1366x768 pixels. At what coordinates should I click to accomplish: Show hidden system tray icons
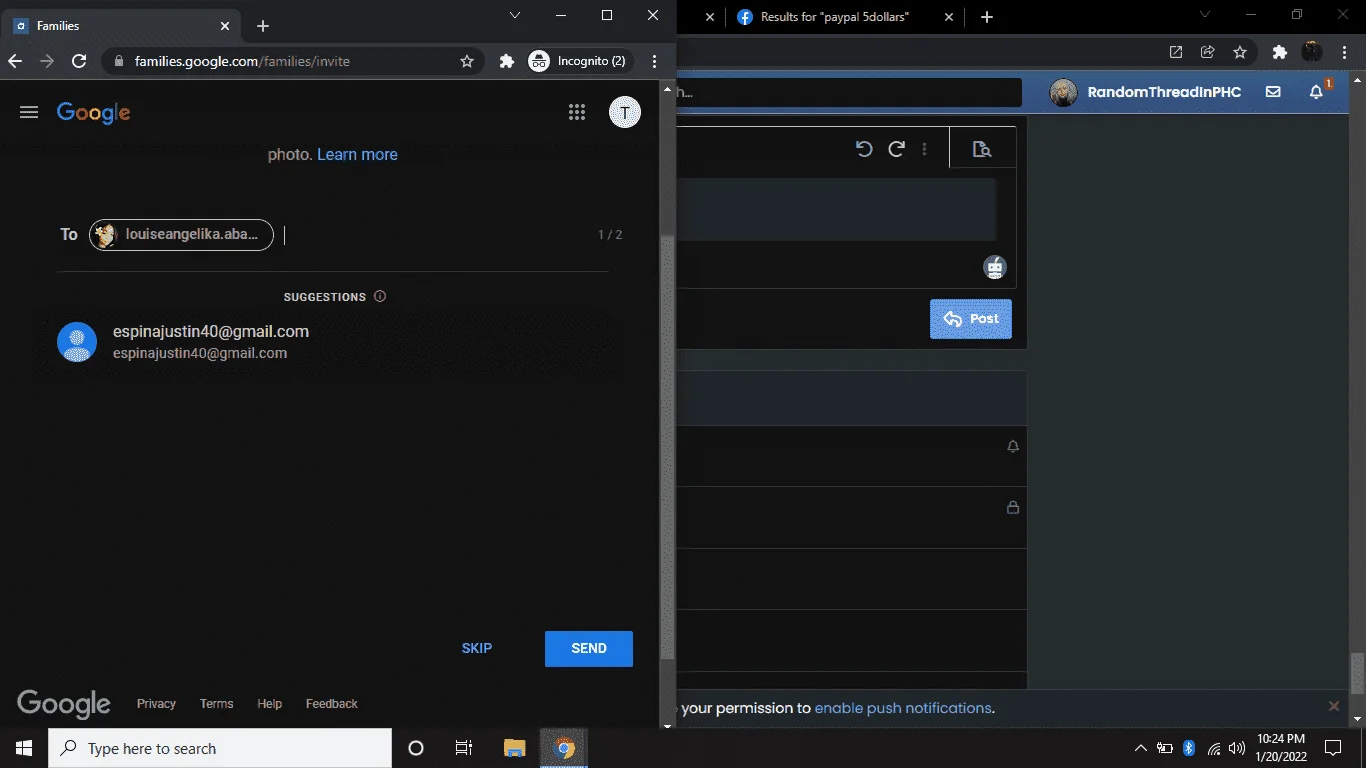tap(1141, 748)
